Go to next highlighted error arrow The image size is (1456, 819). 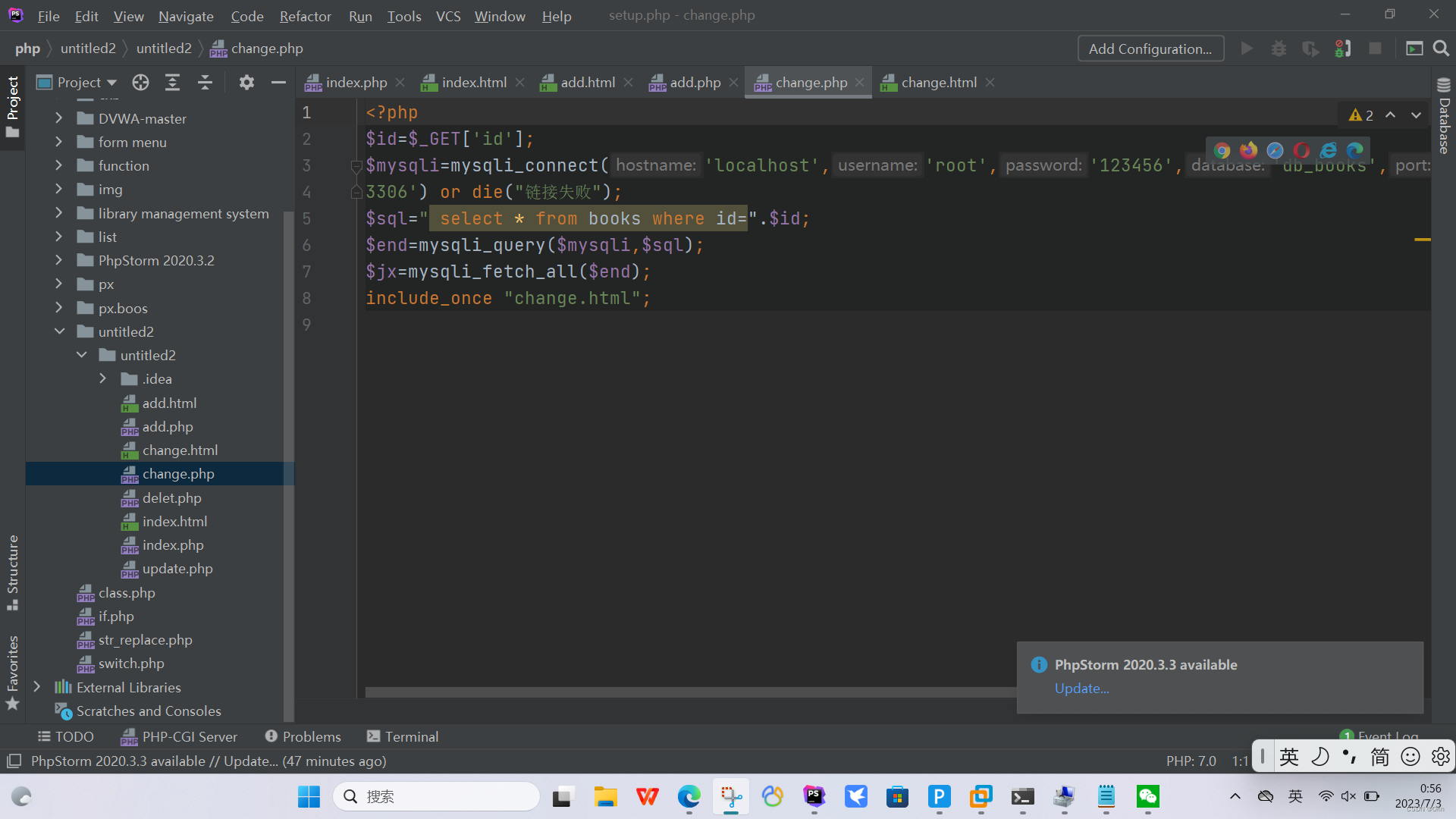[x=1416, y=115]
